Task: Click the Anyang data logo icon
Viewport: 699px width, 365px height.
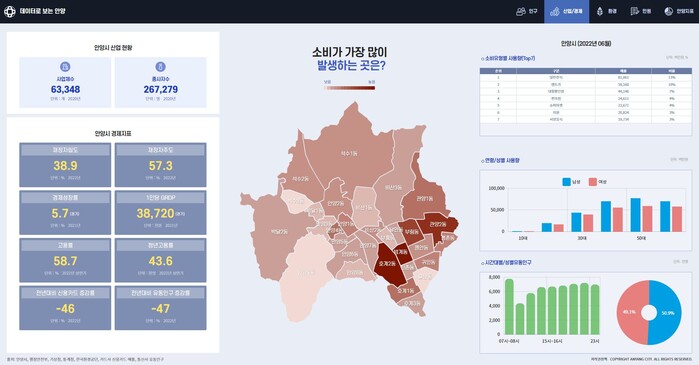Action: [9, 11]
